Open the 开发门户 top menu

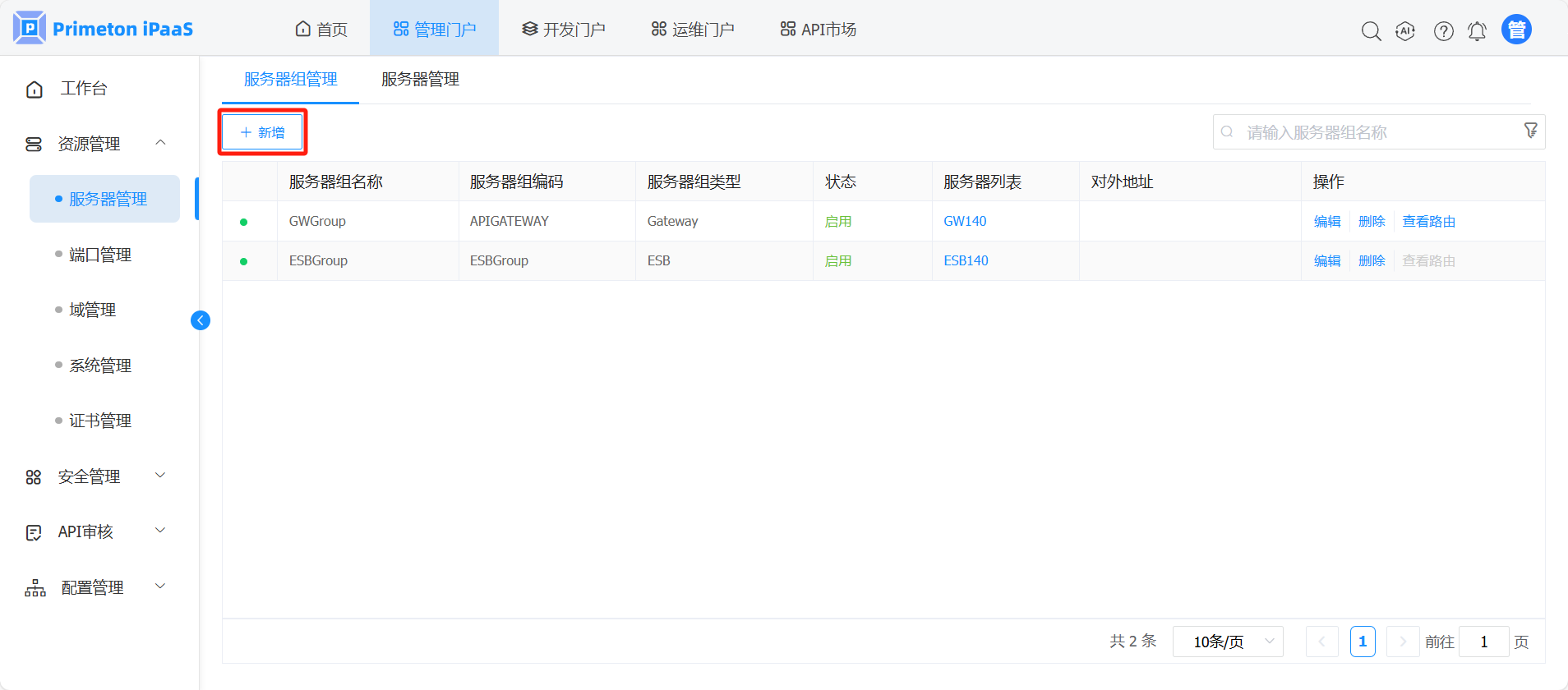tap(564, 30)
